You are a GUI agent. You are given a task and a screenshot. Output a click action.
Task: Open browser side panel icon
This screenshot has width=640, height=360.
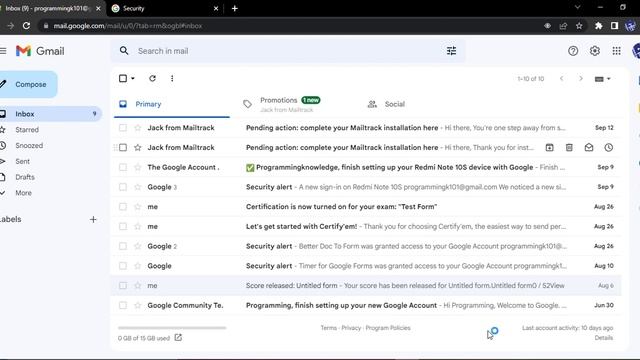click(x=614, y=26)
